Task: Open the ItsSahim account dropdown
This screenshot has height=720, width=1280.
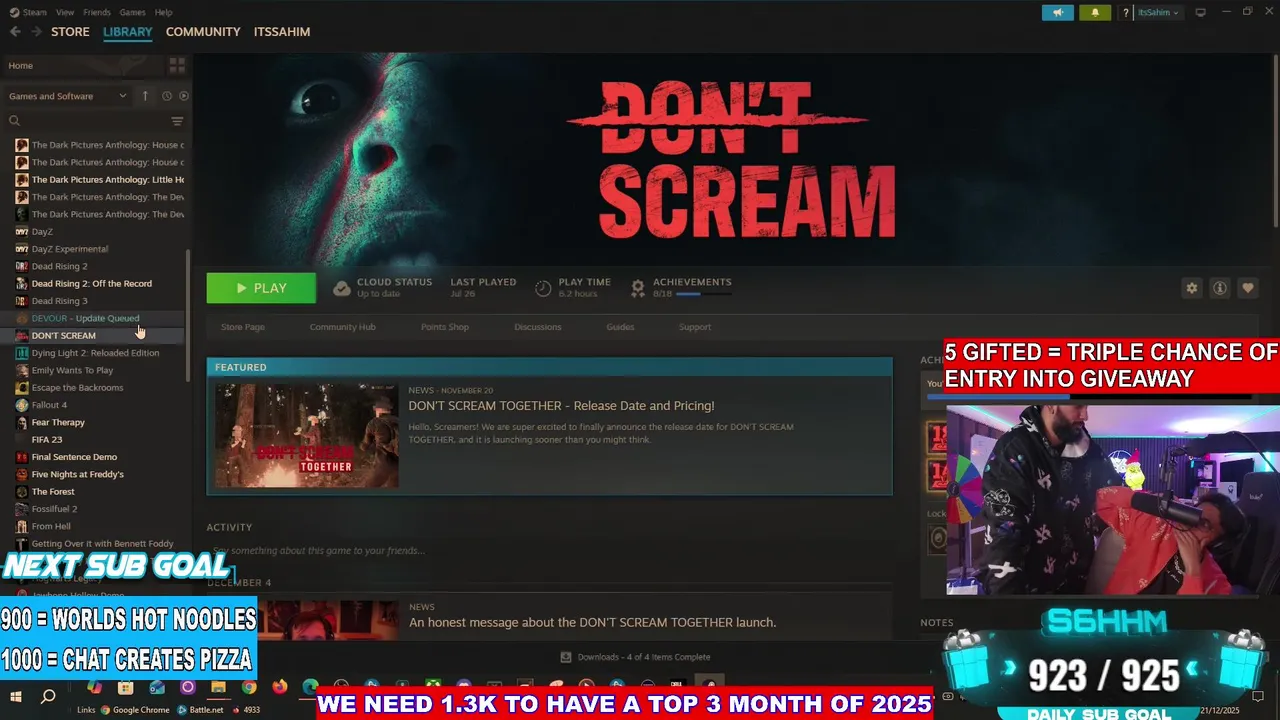Action: click(1157, 13)
